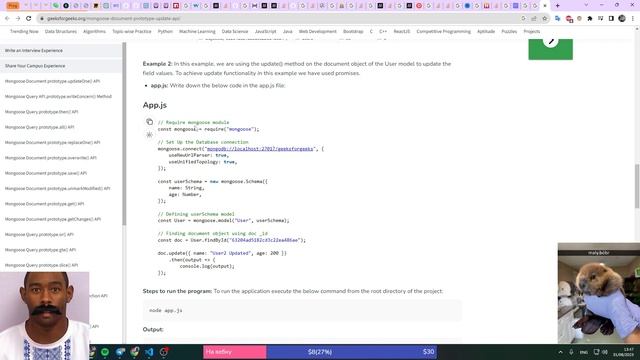Viewport: 640px width, 360px height.
Task: Open the Python menu
Action: [x=165, y=31]
